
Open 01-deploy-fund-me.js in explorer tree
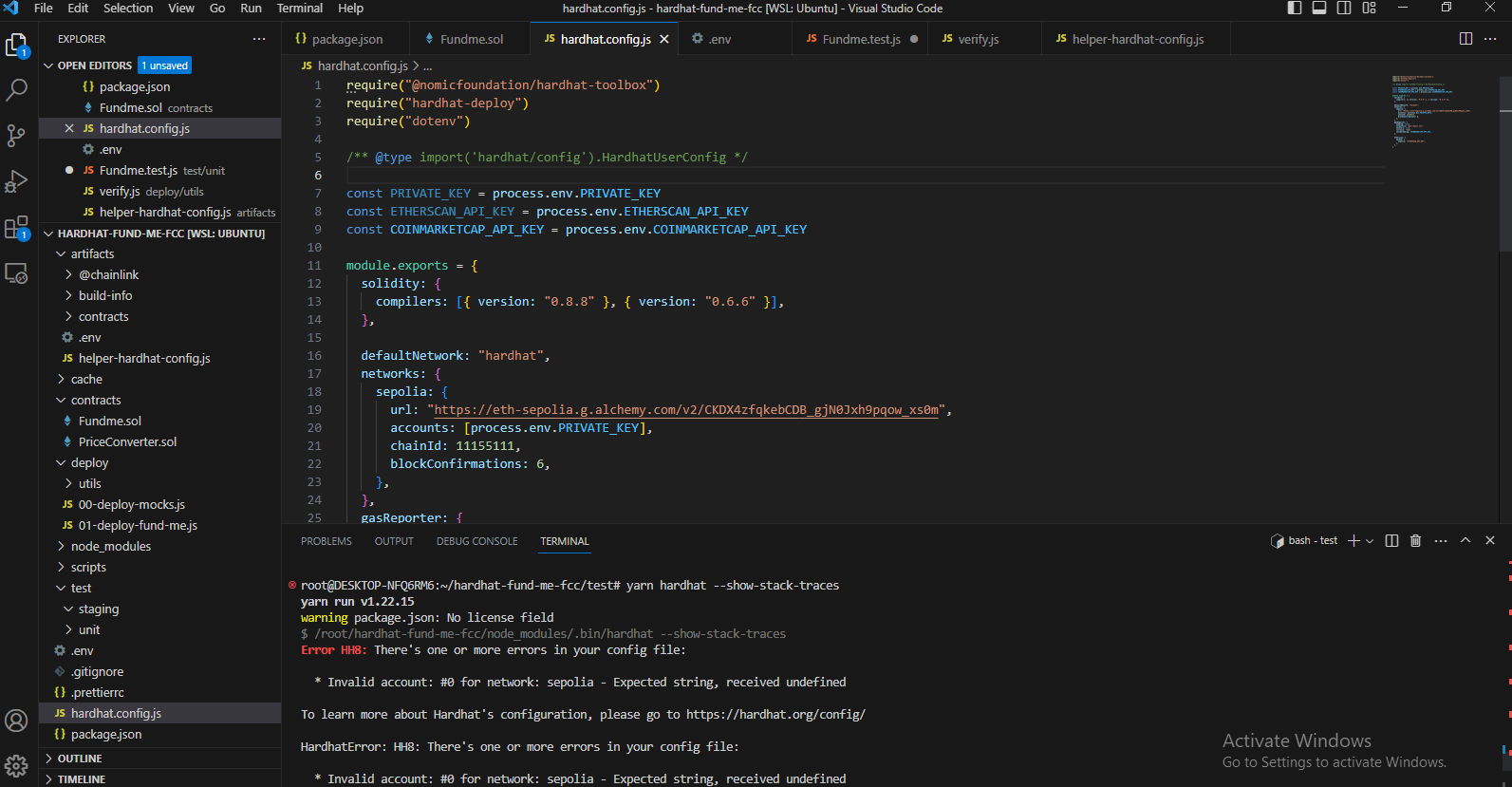(138, 525)
